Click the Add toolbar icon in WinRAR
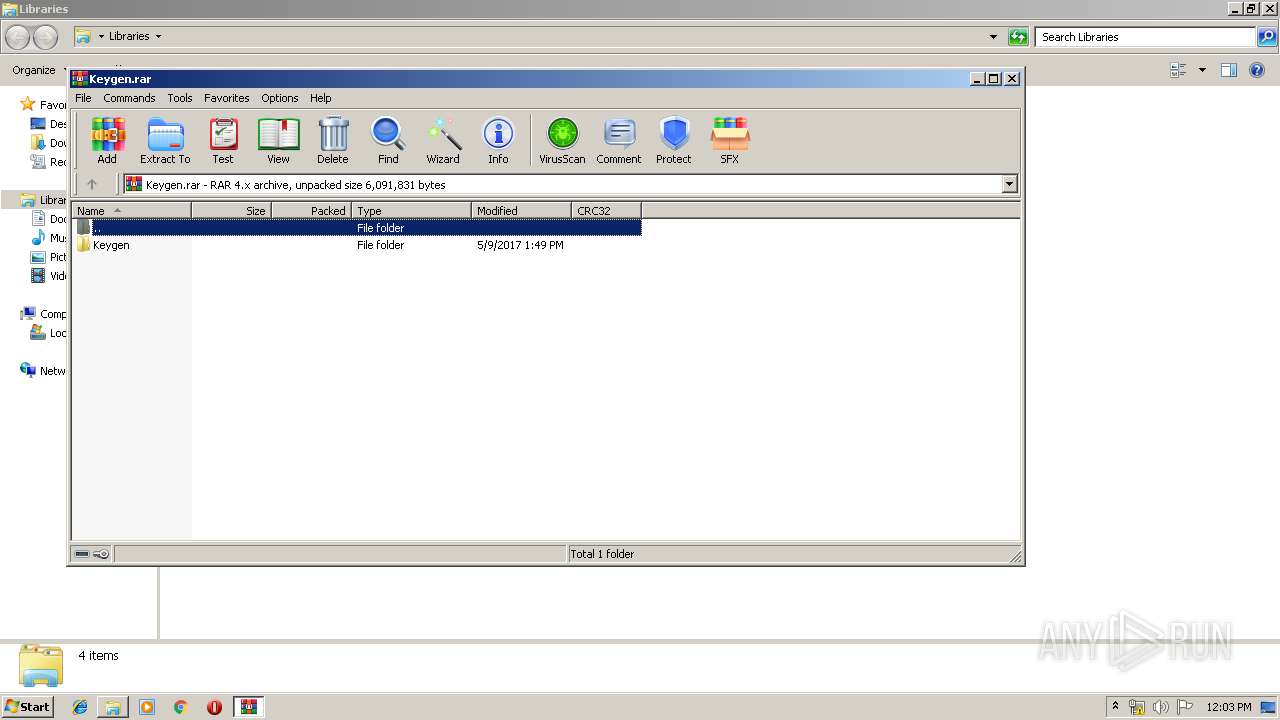 click(107, 140)
